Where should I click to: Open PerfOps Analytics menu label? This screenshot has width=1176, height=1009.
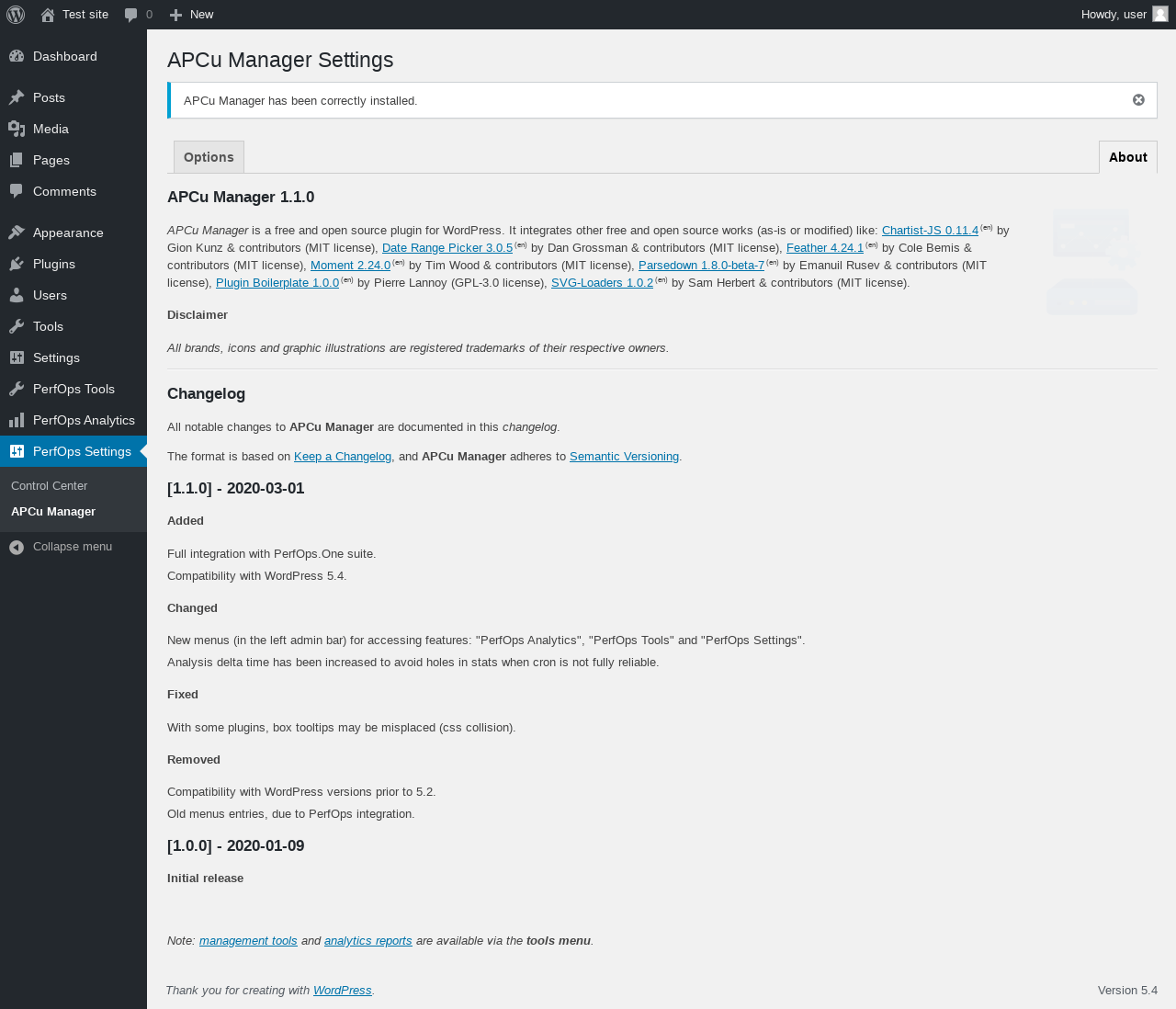[x=84, y=420]
